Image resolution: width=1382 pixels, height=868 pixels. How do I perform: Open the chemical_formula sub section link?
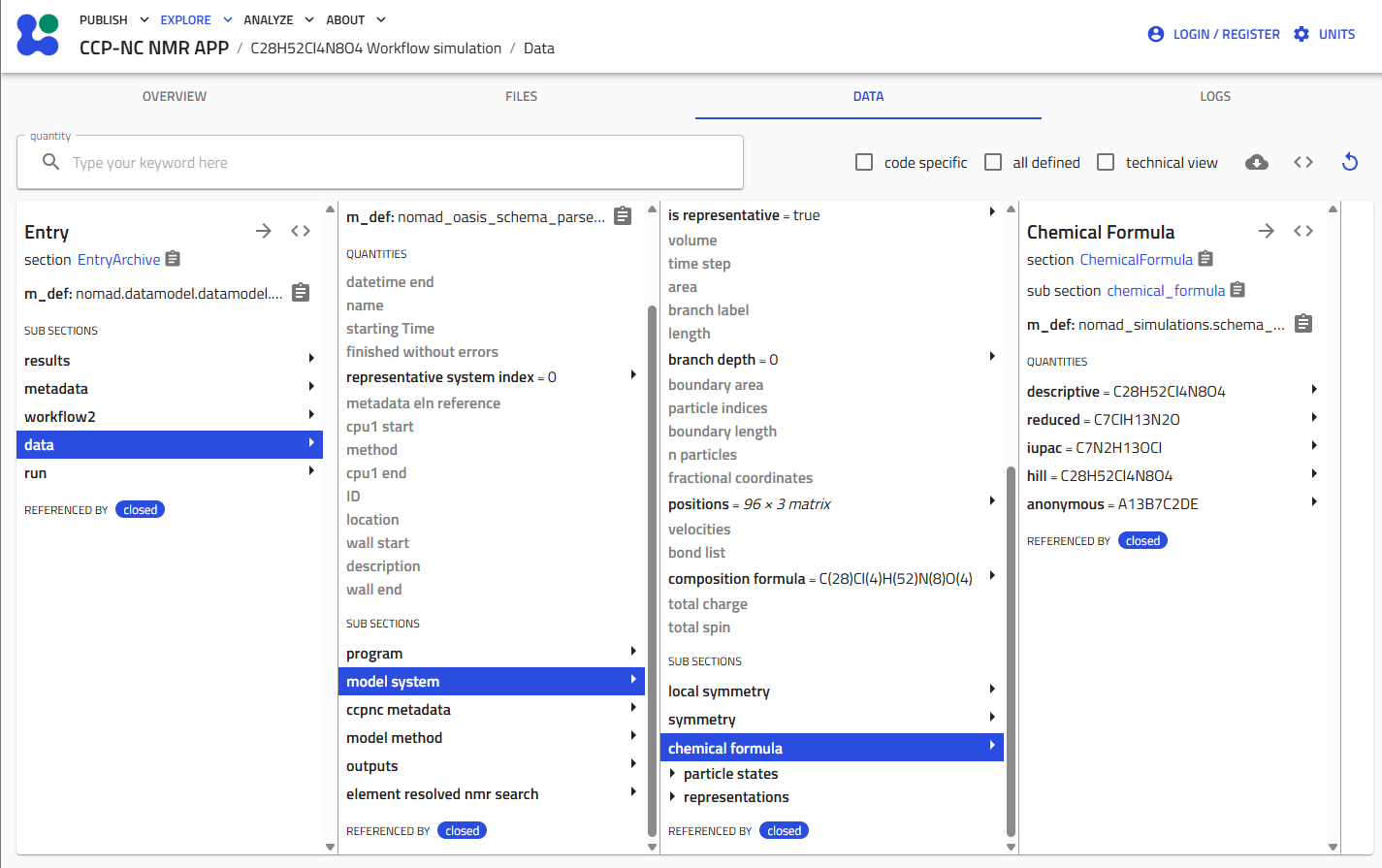(x=1166, y=290)
